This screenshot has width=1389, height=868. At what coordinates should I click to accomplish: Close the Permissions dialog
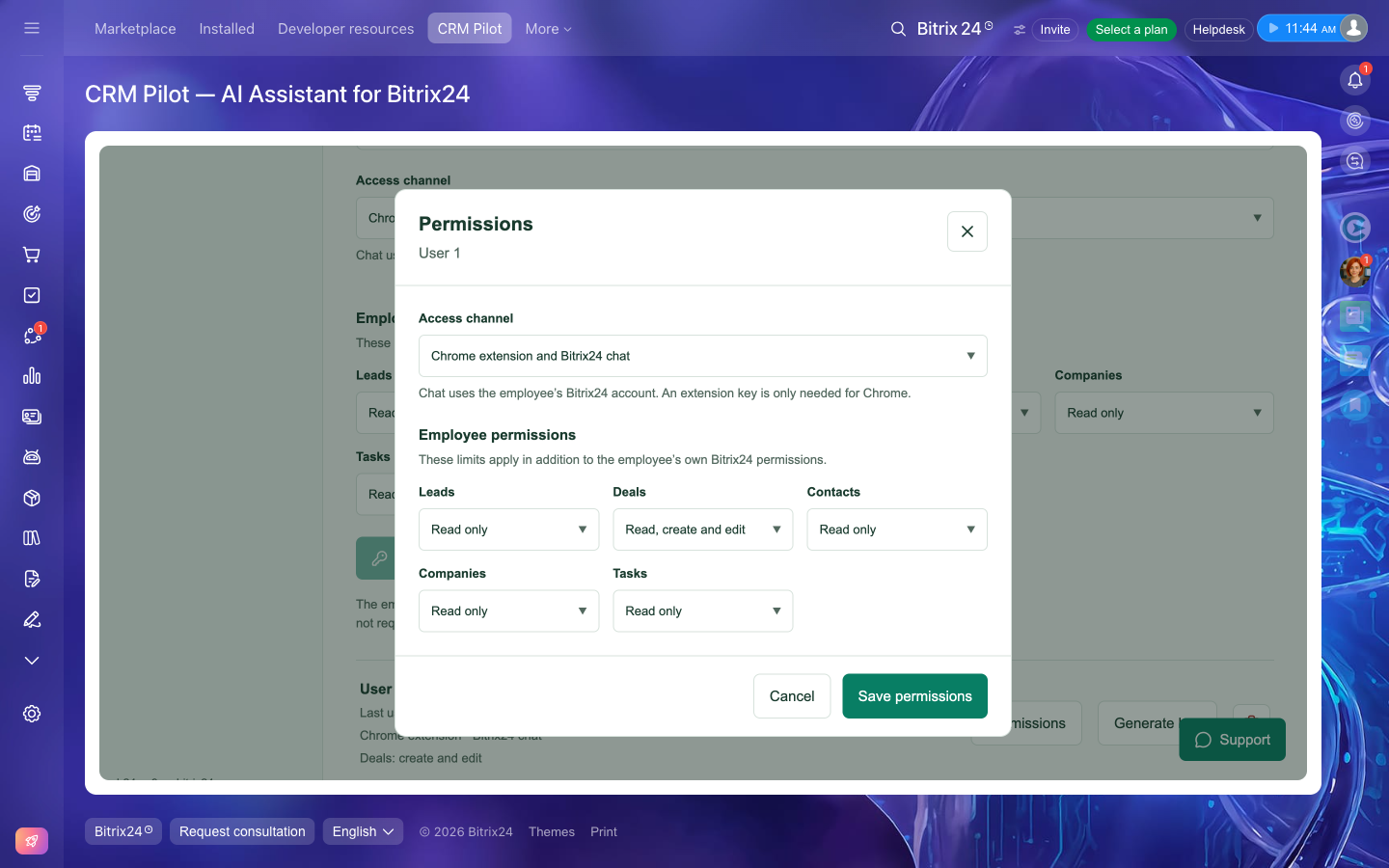coord(967,231)
